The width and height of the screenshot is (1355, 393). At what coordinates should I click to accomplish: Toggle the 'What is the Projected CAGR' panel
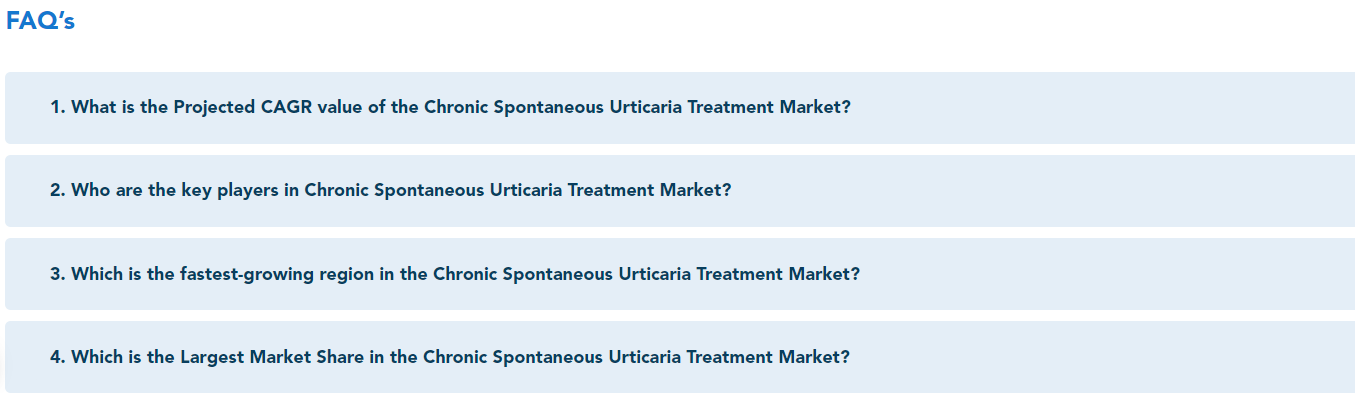click(x=680, y=107)
